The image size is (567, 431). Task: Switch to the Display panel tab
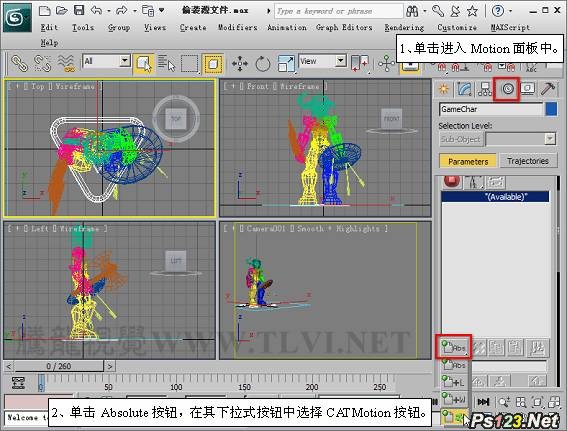coord(528,89)
